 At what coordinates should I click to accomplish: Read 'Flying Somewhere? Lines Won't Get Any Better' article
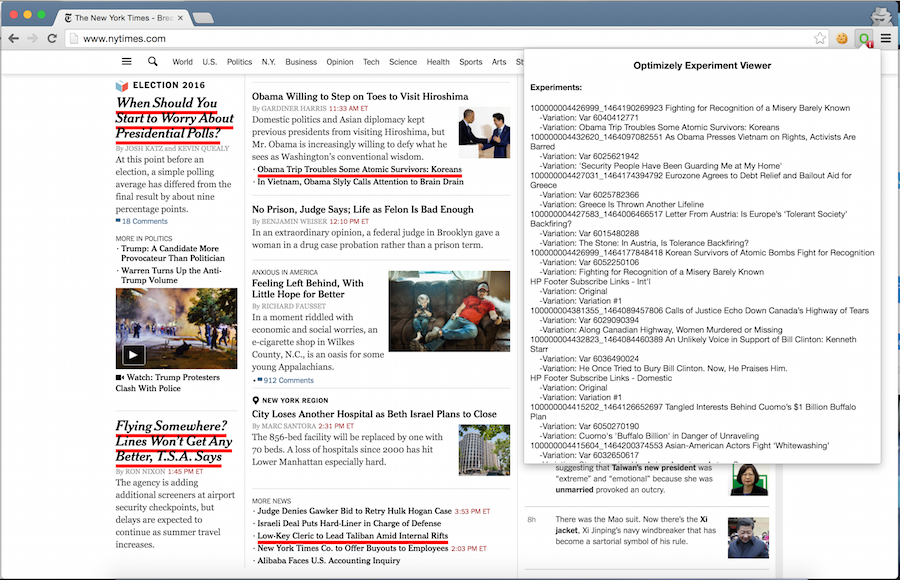coord(174,441)
